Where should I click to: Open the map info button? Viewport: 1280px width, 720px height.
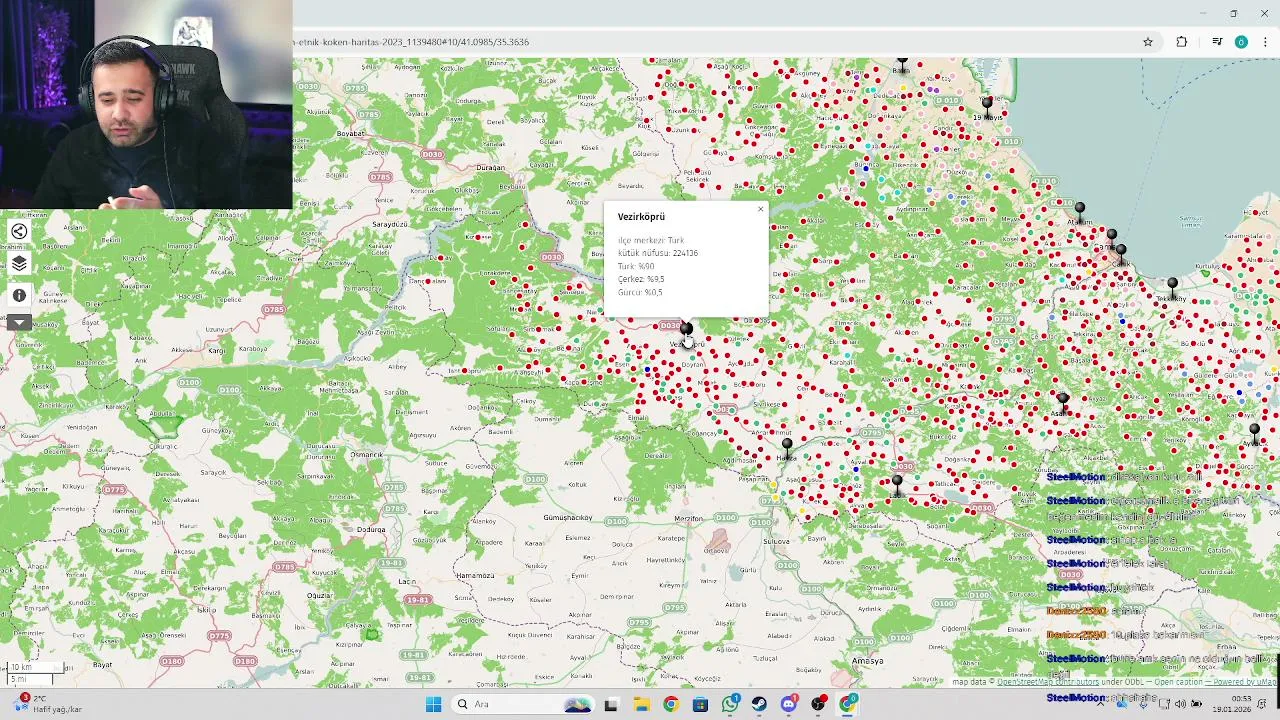point(19,296)
